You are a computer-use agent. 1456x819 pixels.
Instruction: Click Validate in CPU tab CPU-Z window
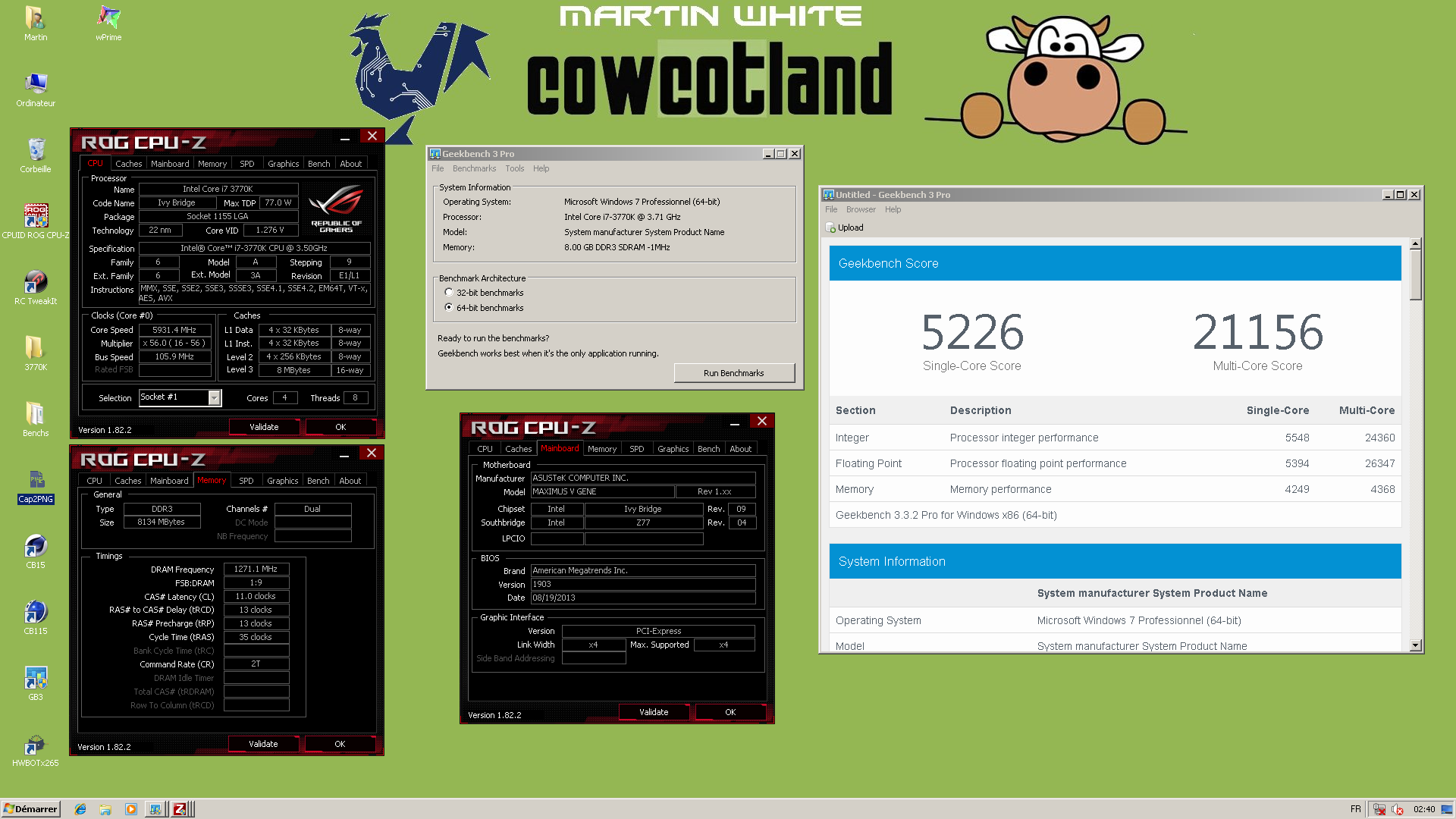click(264, 427)
